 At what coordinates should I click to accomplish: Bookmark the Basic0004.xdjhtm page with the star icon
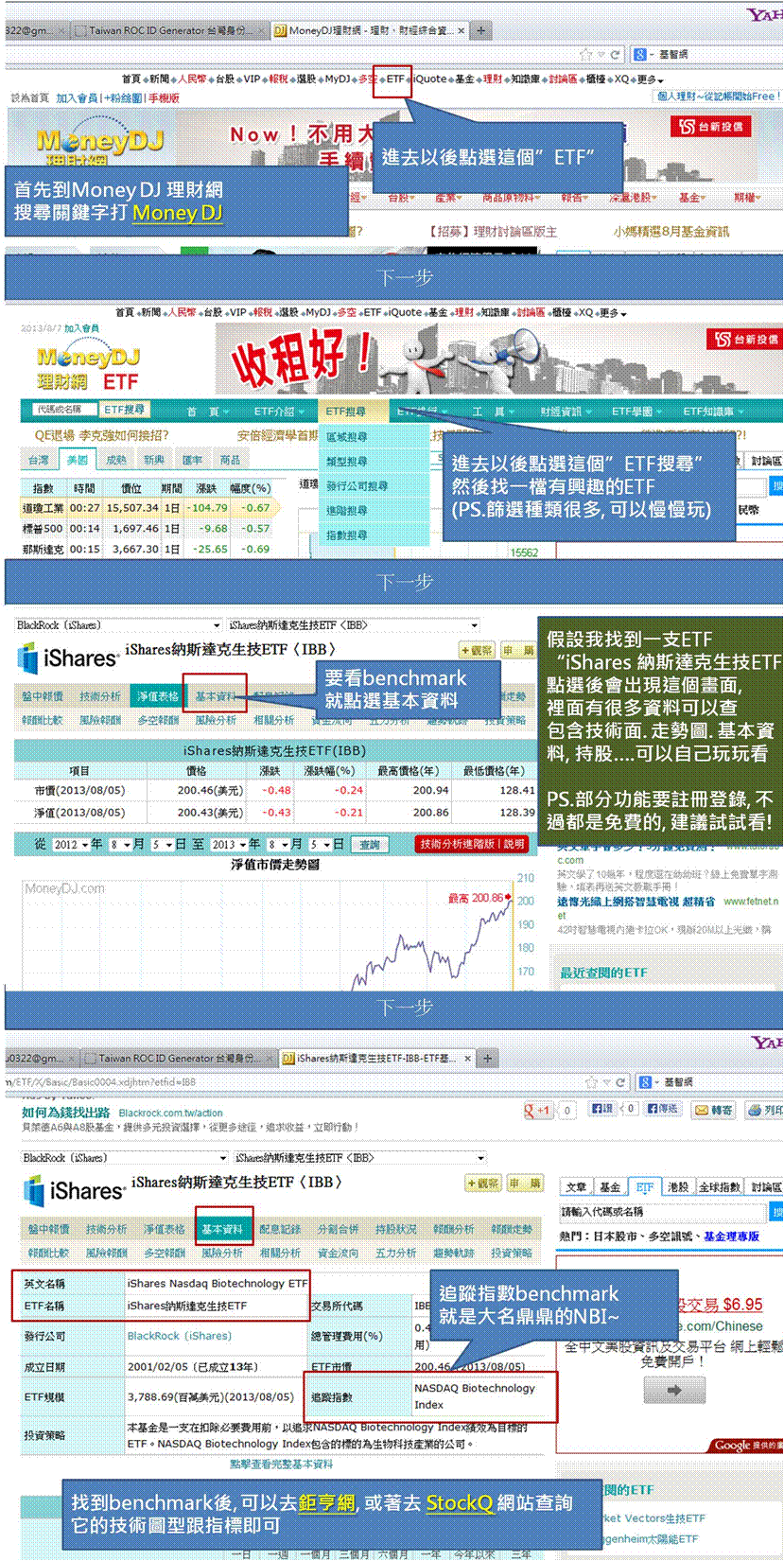tap(593, 1081)
